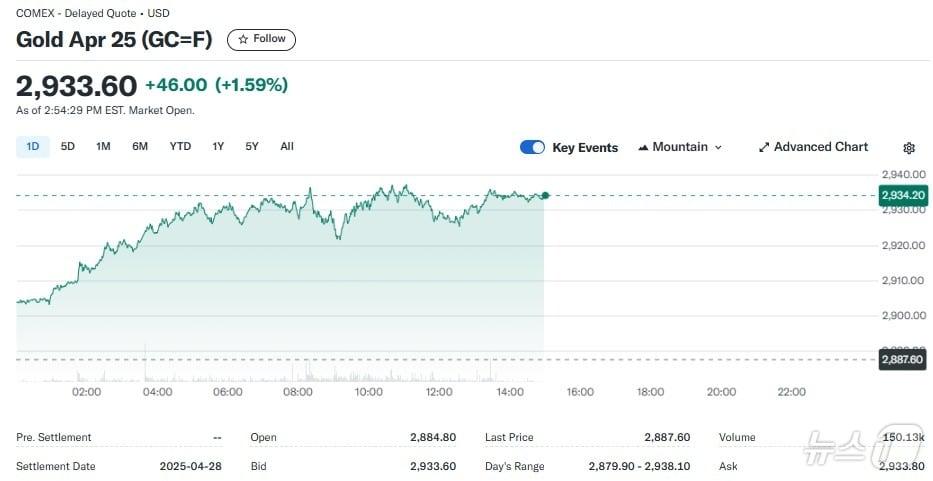Select the 1M range tab
This screenshot has height=481, width=933.
pyautogui.click(x=103, y=147)
